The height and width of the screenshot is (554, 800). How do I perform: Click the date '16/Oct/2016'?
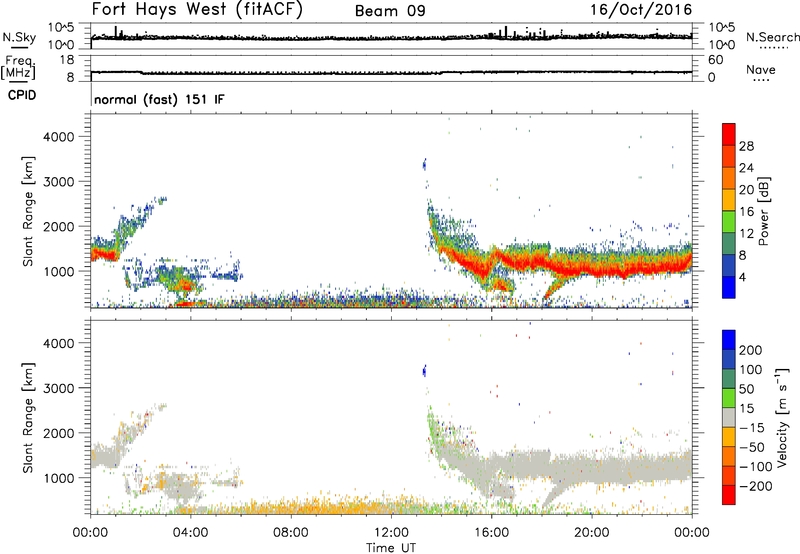(641, 10)
